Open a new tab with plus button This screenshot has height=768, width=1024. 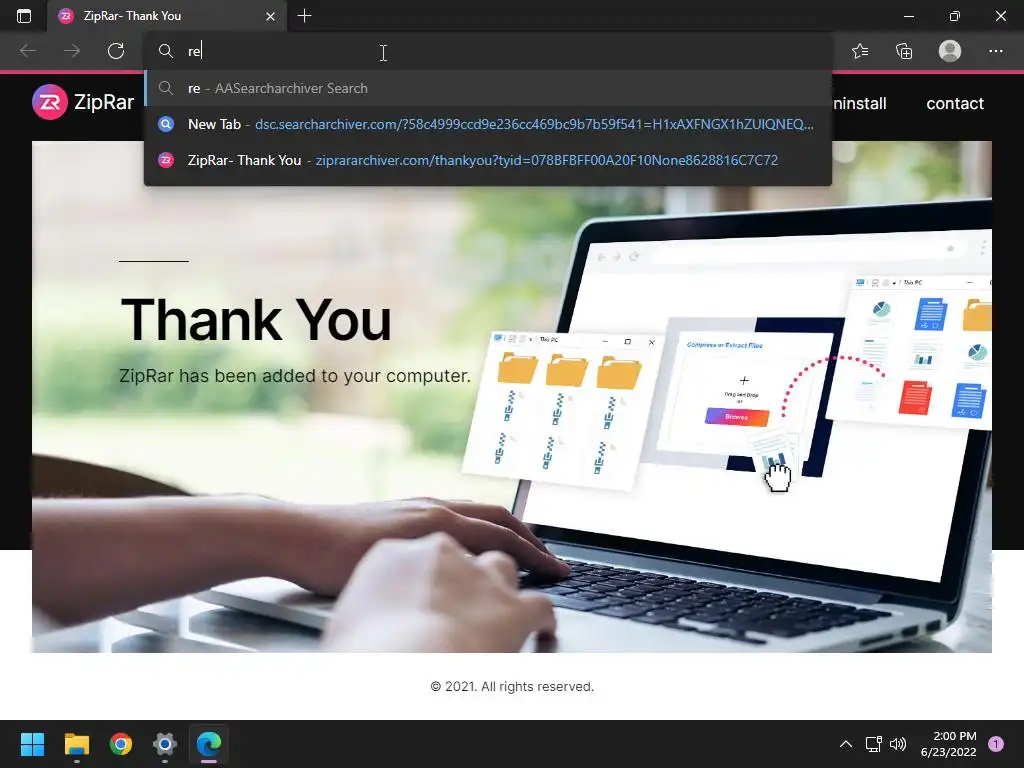(304, 16)
